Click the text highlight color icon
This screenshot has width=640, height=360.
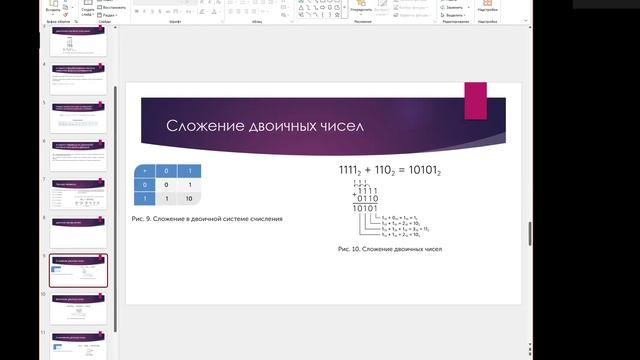(x=202, y=12)
